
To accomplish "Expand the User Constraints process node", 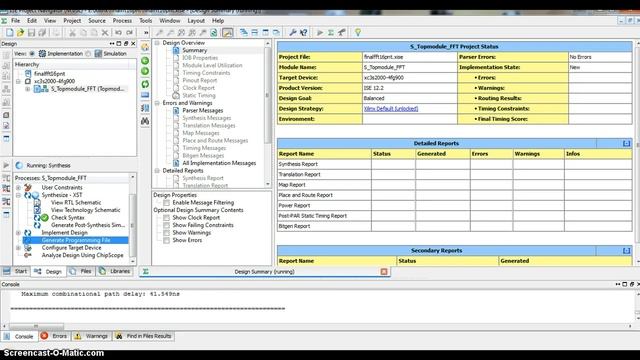I will (x=18, y=187).
